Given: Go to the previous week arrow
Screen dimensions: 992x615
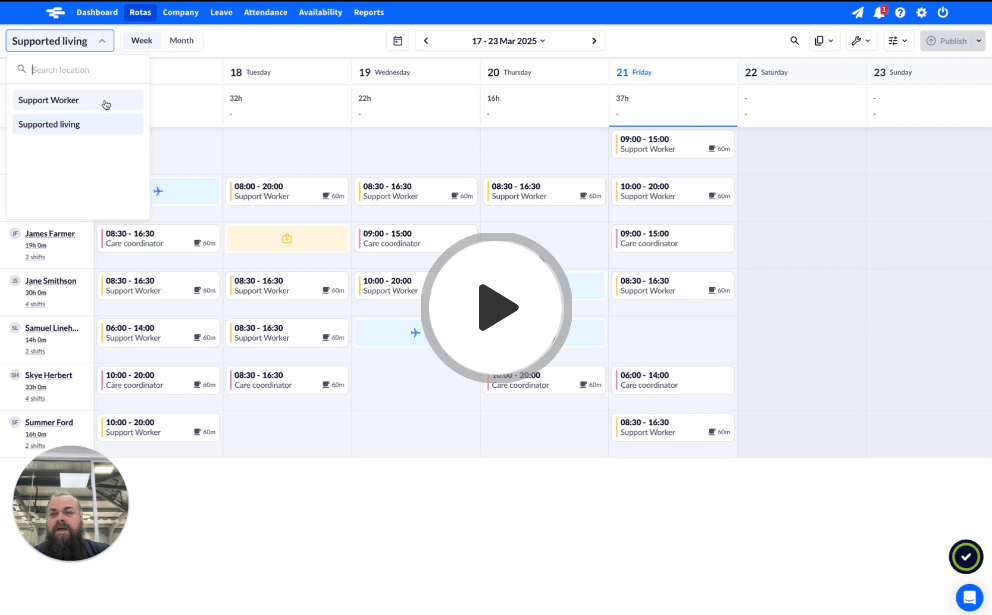Looking at the screenshot, I should (426, 41).
